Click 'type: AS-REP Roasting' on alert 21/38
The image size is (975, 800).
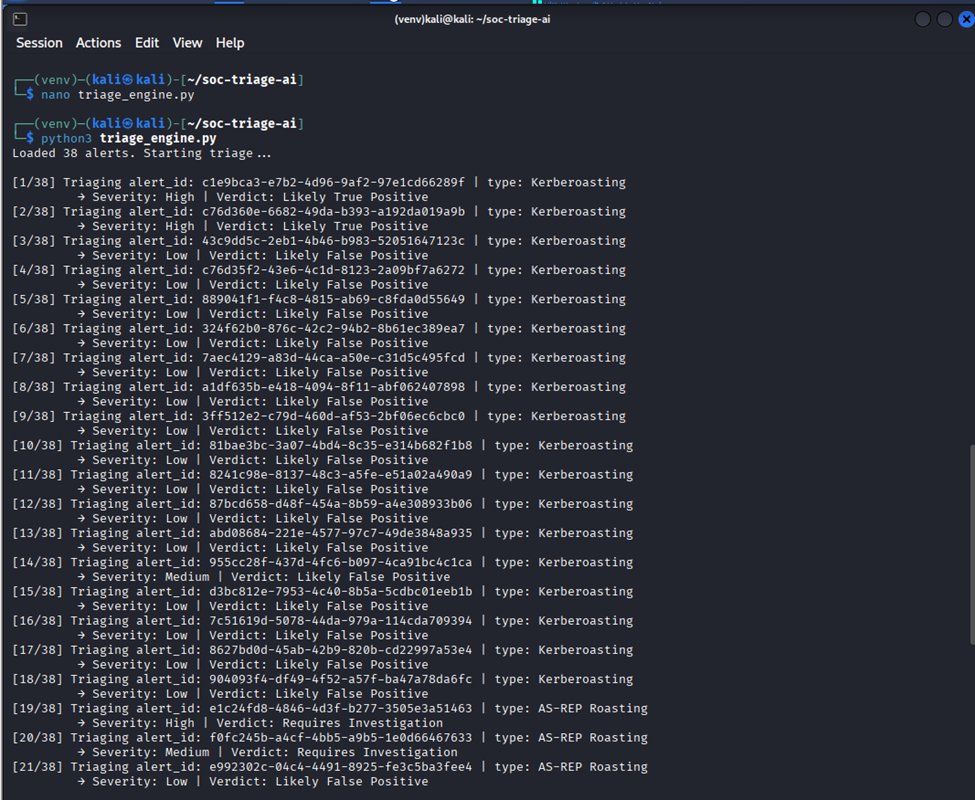[x=571, y=766]
